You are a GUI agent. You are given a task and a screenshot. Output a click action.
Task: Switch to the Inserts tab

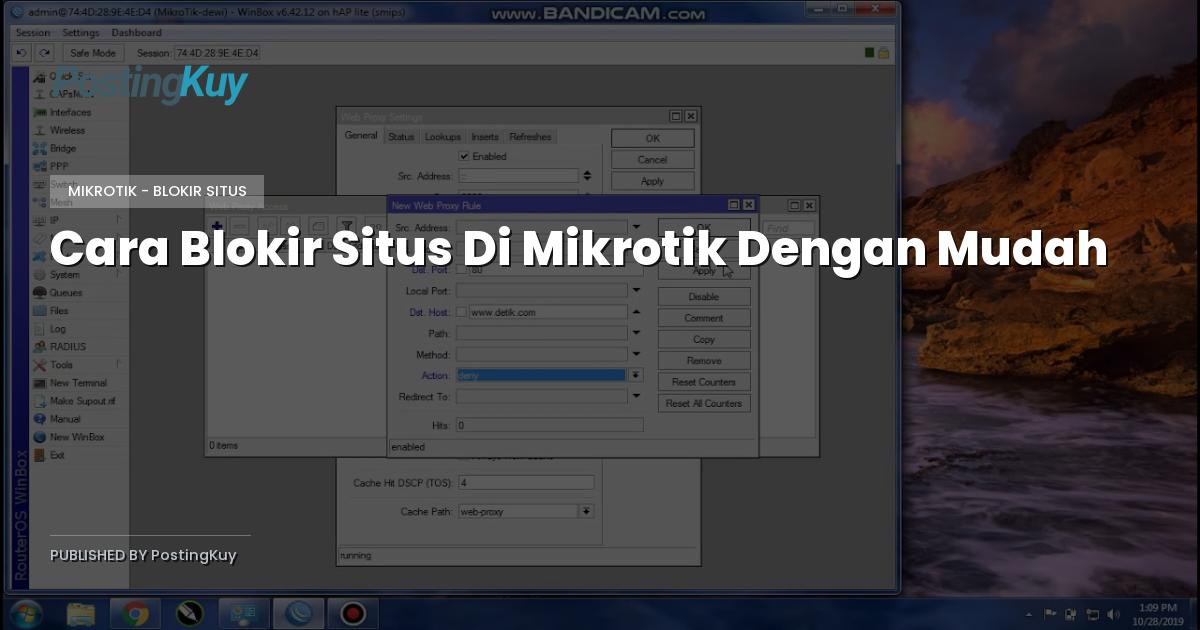(485, 137)
